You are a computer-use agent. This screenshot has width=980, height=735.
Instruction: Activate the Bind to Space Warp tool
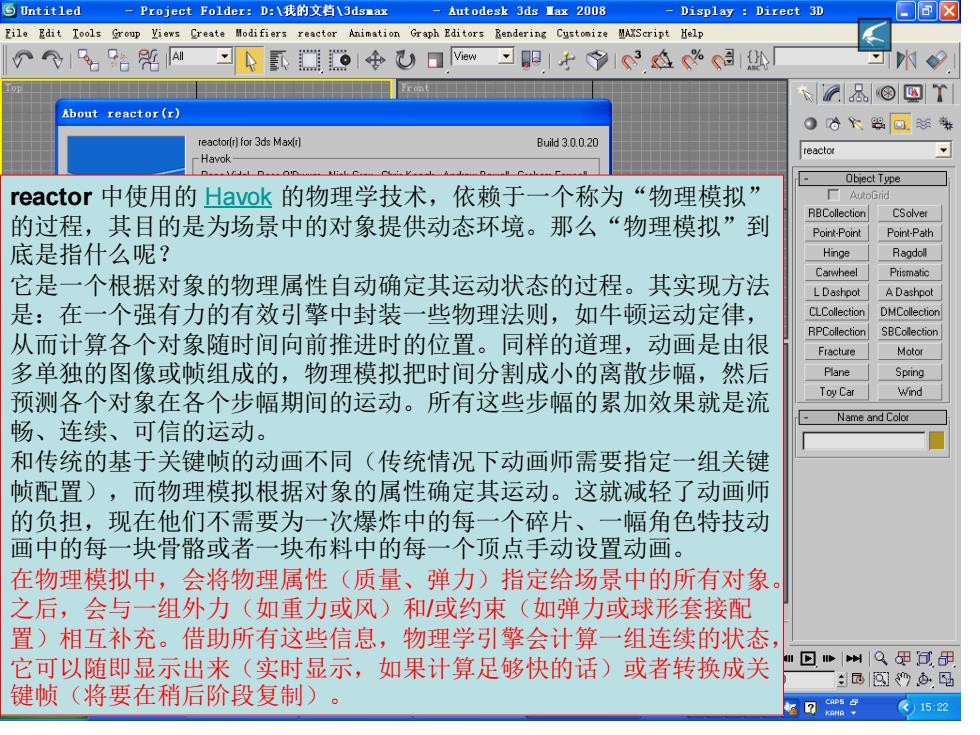point(148,60)
